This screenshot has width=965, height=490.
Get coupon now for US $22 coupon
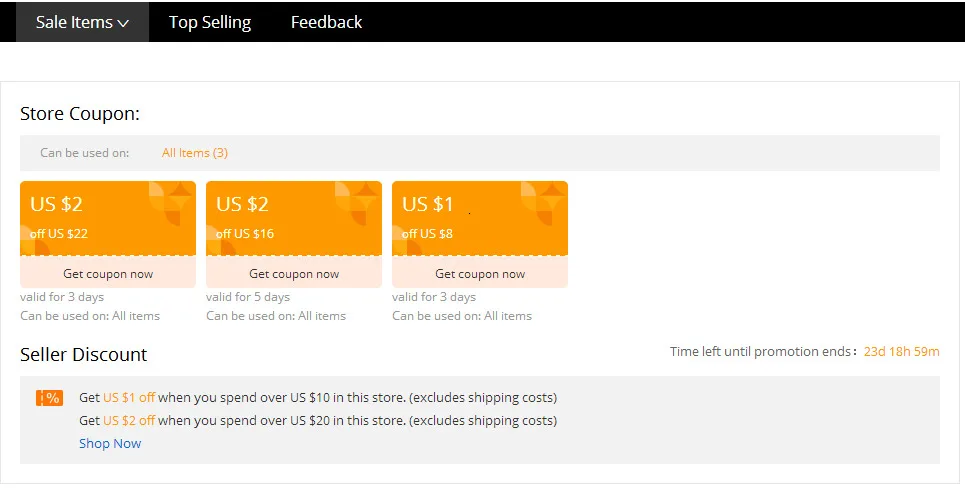108,274
